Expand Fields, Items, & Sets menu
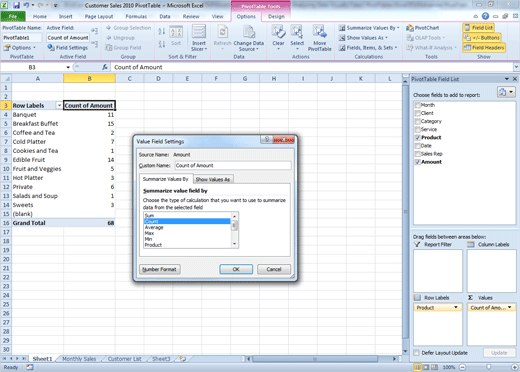Screen dimensions: 520x372 click(368, 48)
